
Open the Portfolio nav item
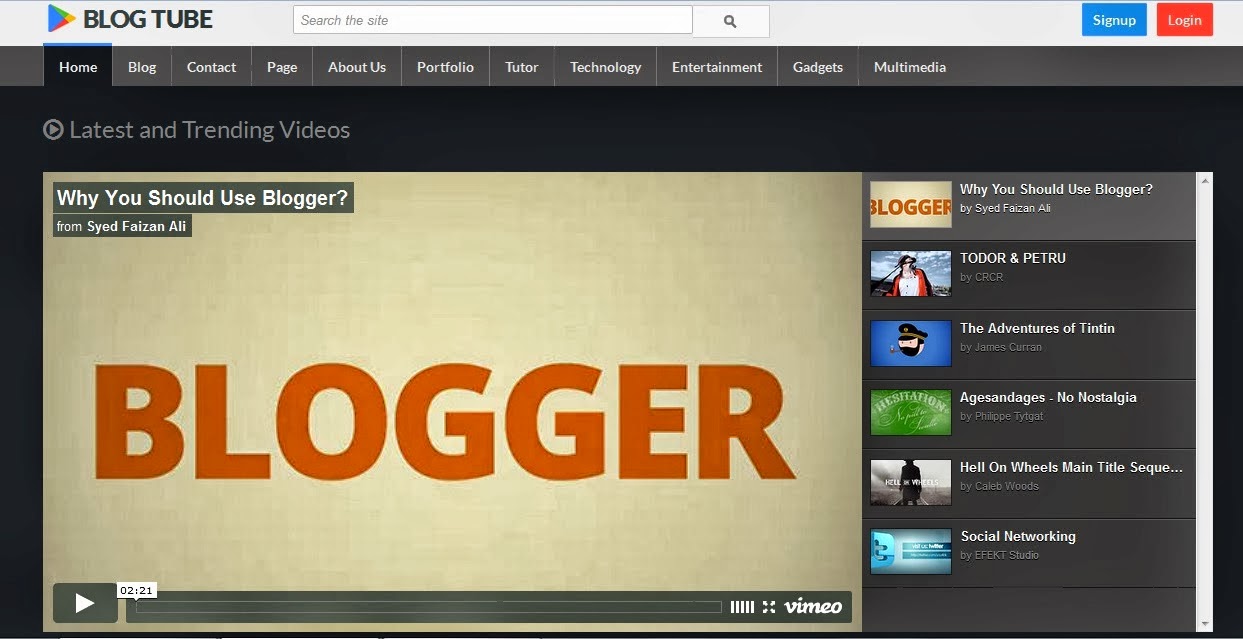[445, 67]
